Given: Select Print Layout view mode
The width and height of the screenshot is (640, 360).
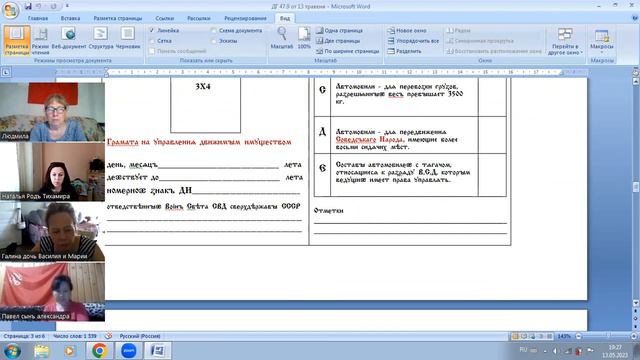Looking at the screenshot, I should pos(17,40).
